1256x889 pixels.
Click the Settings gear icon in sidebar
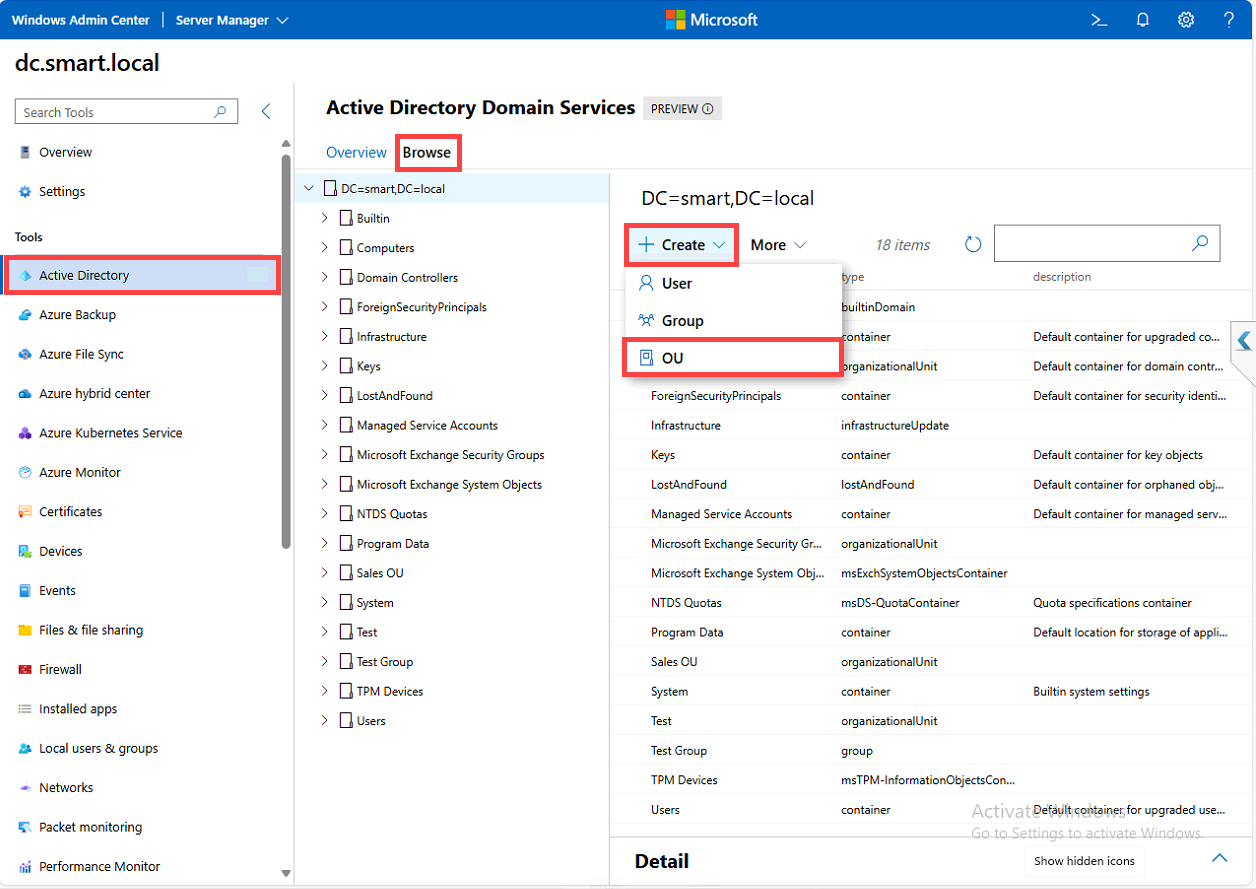coord(25,191)
